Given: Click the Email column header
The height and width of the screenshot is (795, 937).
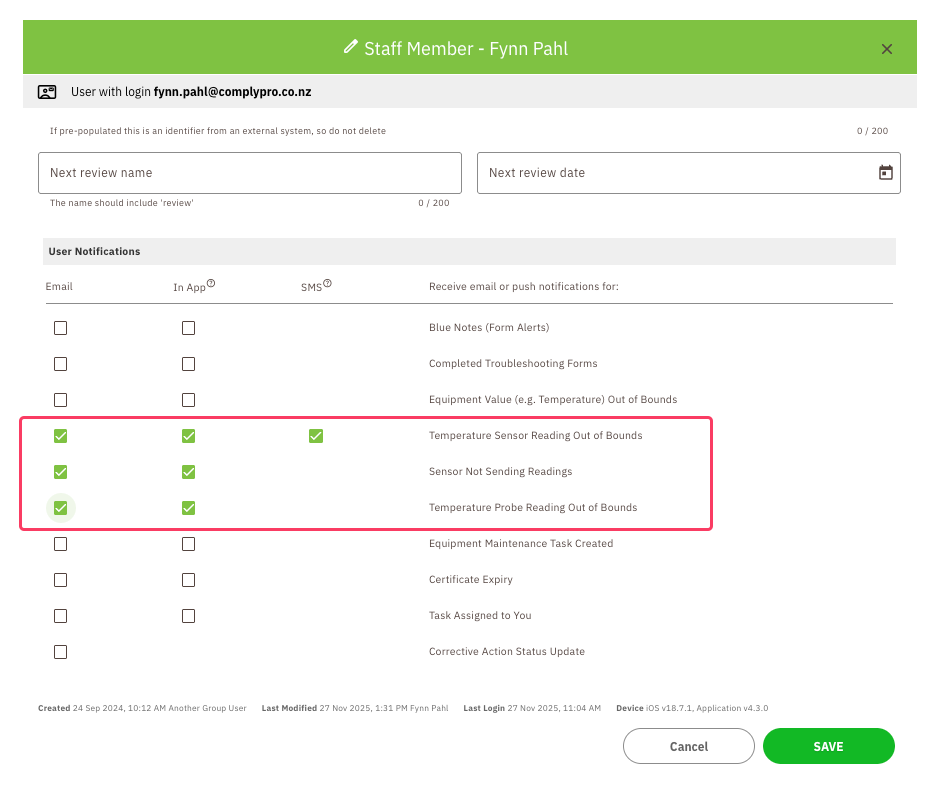Looking at the screenshot, I should pyautogui.click(x=59, y=287).
